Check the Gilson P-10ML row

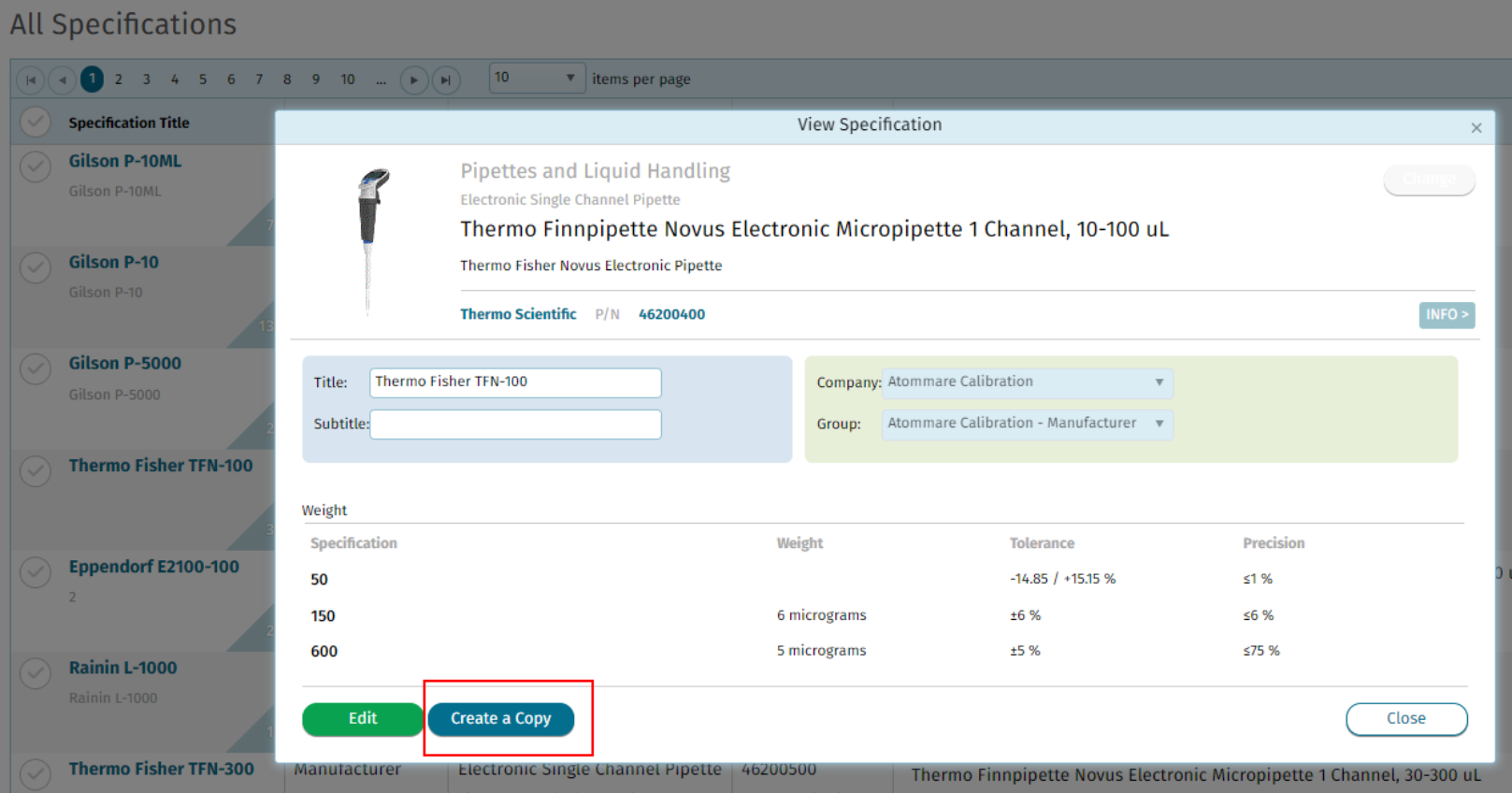coord(36,167)
